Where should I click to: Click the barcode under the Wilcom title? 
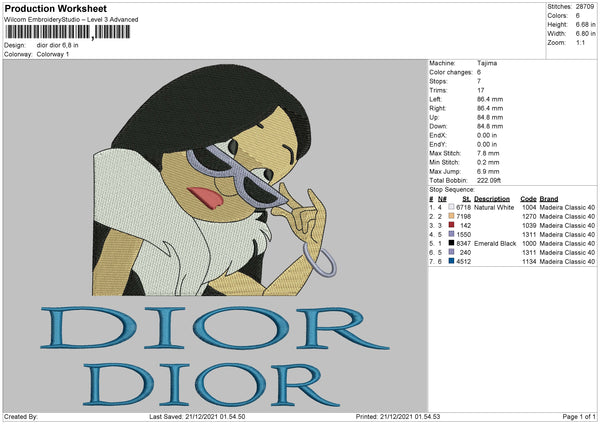click(x=68, y=32)
